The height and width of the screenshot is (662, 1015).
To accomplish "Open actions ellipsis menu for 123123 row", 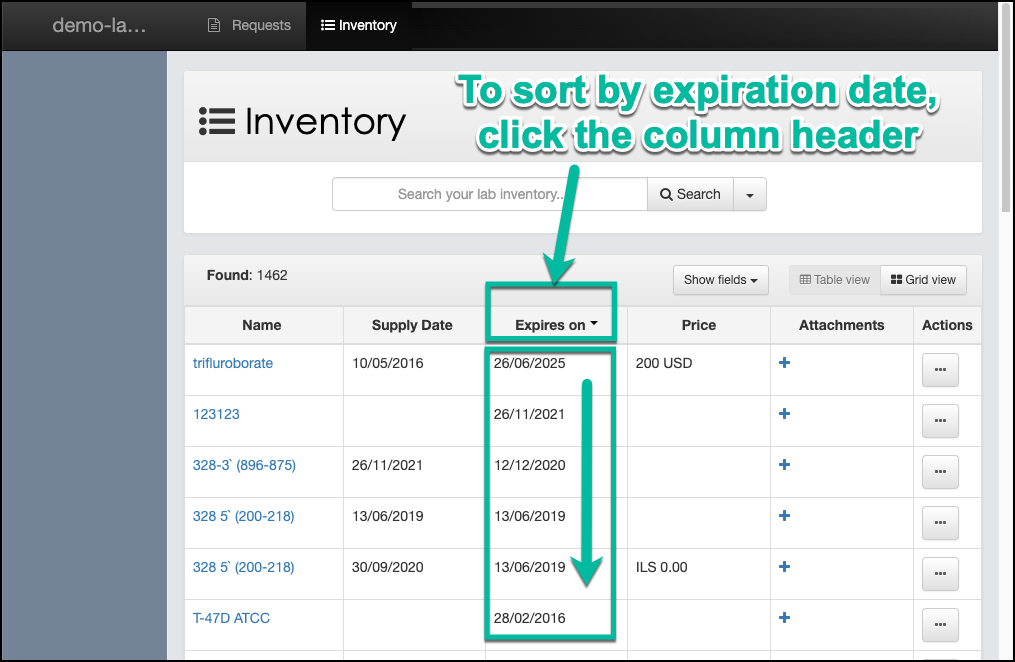I will coord(939,421).
